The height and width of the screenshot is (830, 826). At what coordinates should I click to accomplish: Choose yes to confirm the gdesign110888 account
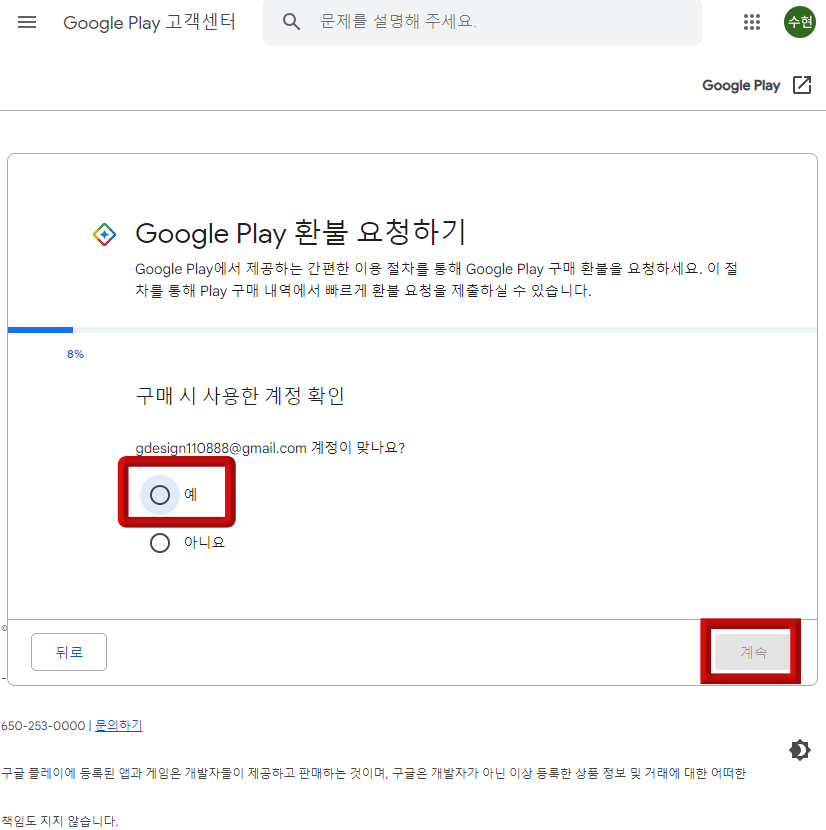[160, 492]
